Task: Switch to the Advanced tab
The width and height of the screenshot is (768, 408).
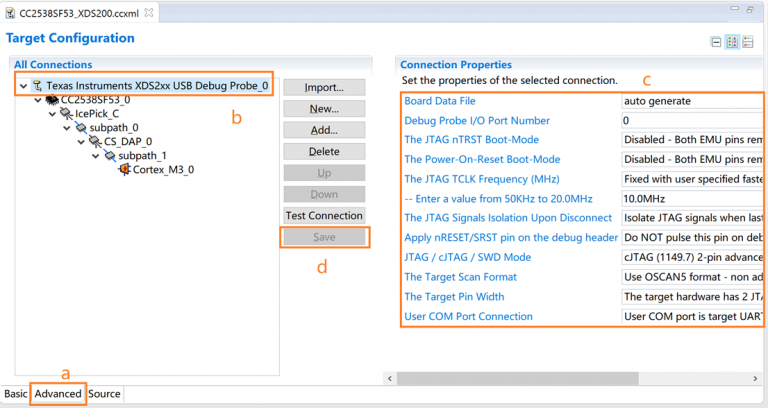Action: pos(57,394)
